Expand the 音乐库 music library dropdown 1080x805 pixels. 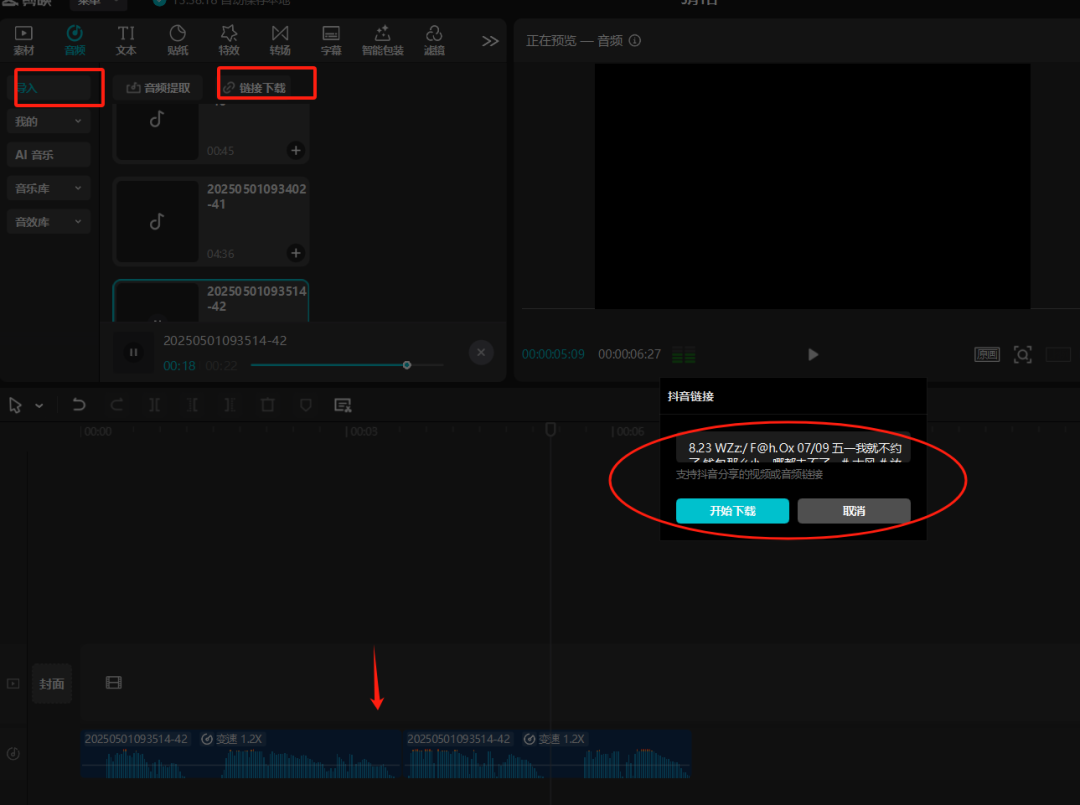pyautogui.click(x=48, y=188)
